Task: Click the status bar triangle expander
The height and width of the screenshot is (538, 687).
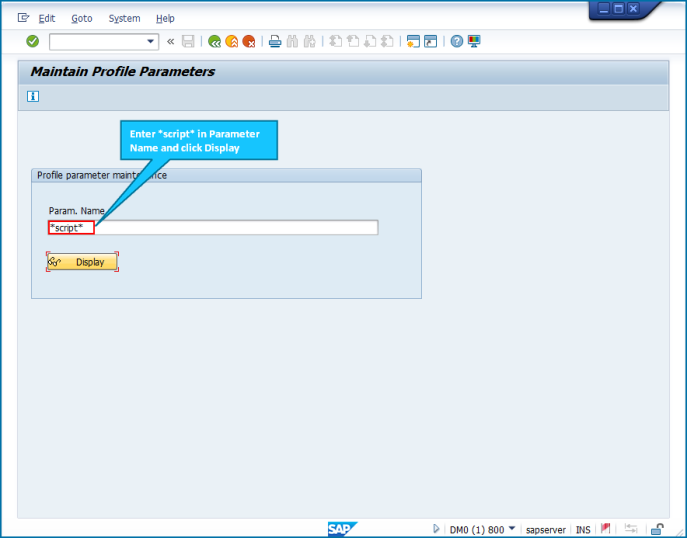Action: point(436,529)
